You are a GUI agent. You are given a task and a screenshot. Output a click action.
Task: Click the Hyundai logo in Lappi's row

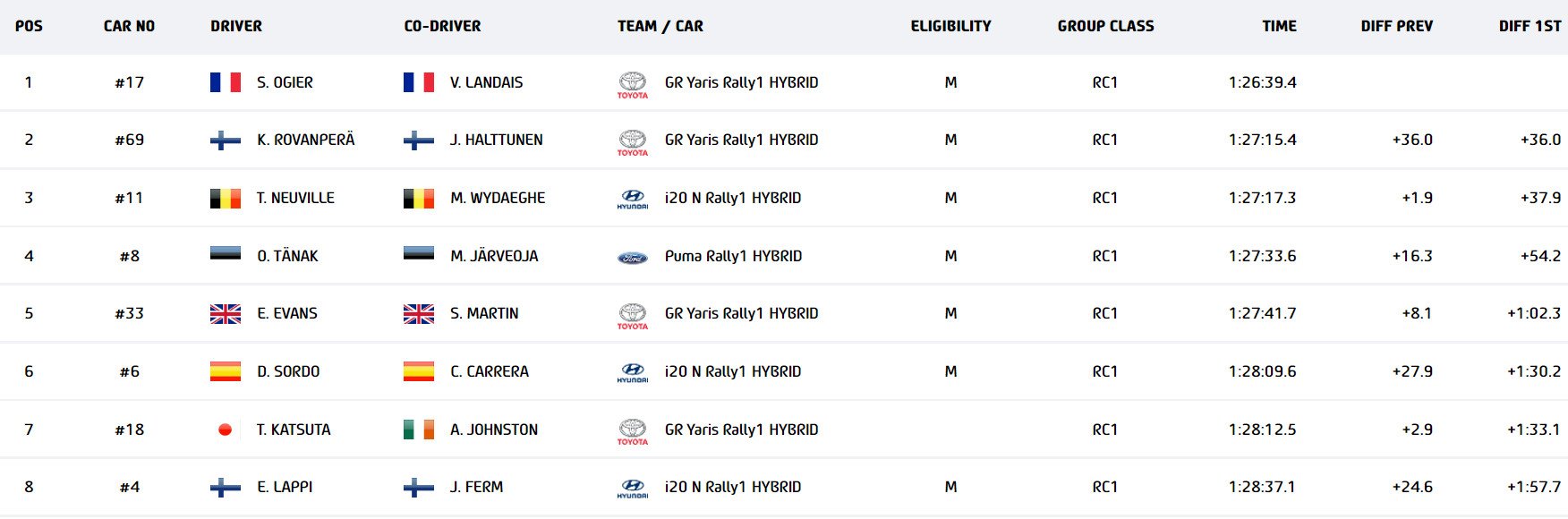pos(633,489)
